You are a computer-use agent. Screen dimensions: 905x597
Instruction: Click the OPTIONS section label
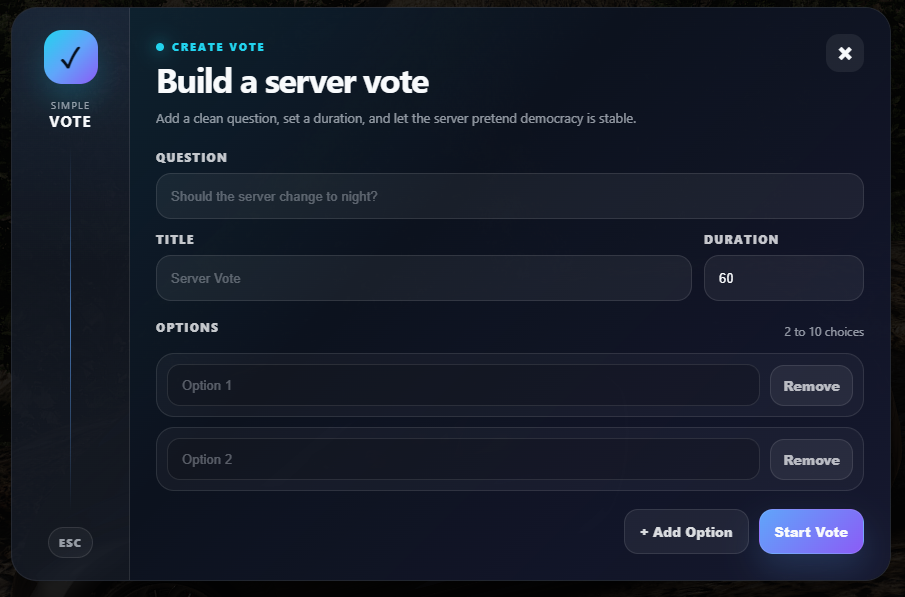tap(187, 327)
